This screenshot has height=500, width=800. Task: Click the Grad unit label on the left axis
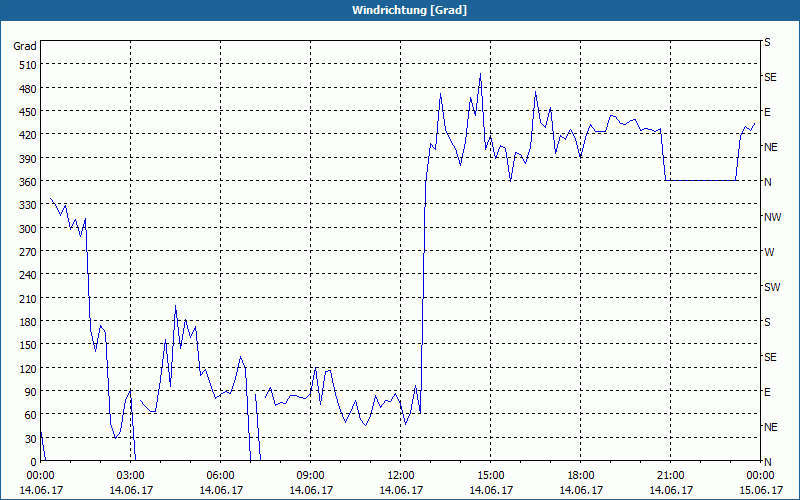25,46
